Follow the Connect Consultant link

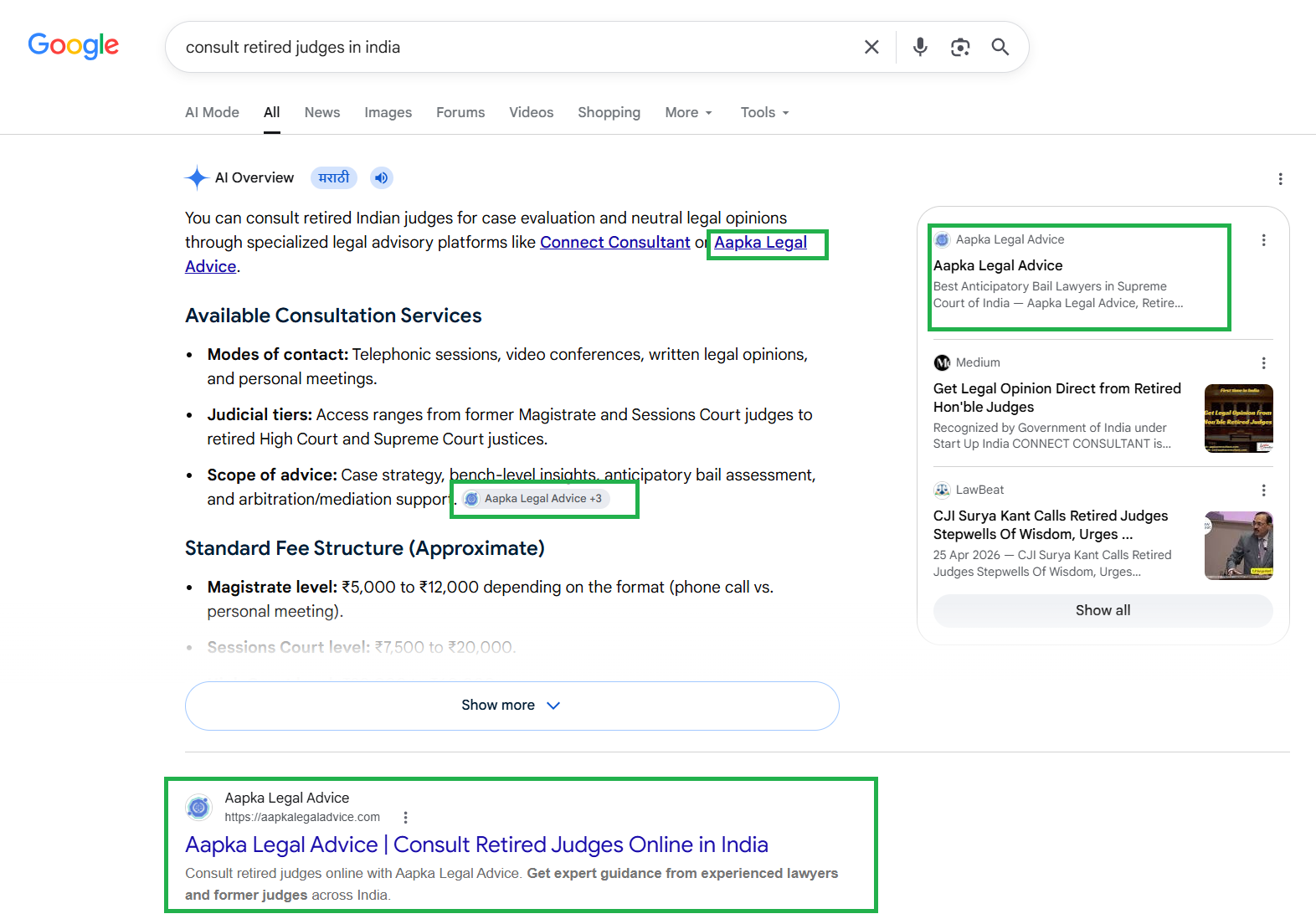coord(615,242)
